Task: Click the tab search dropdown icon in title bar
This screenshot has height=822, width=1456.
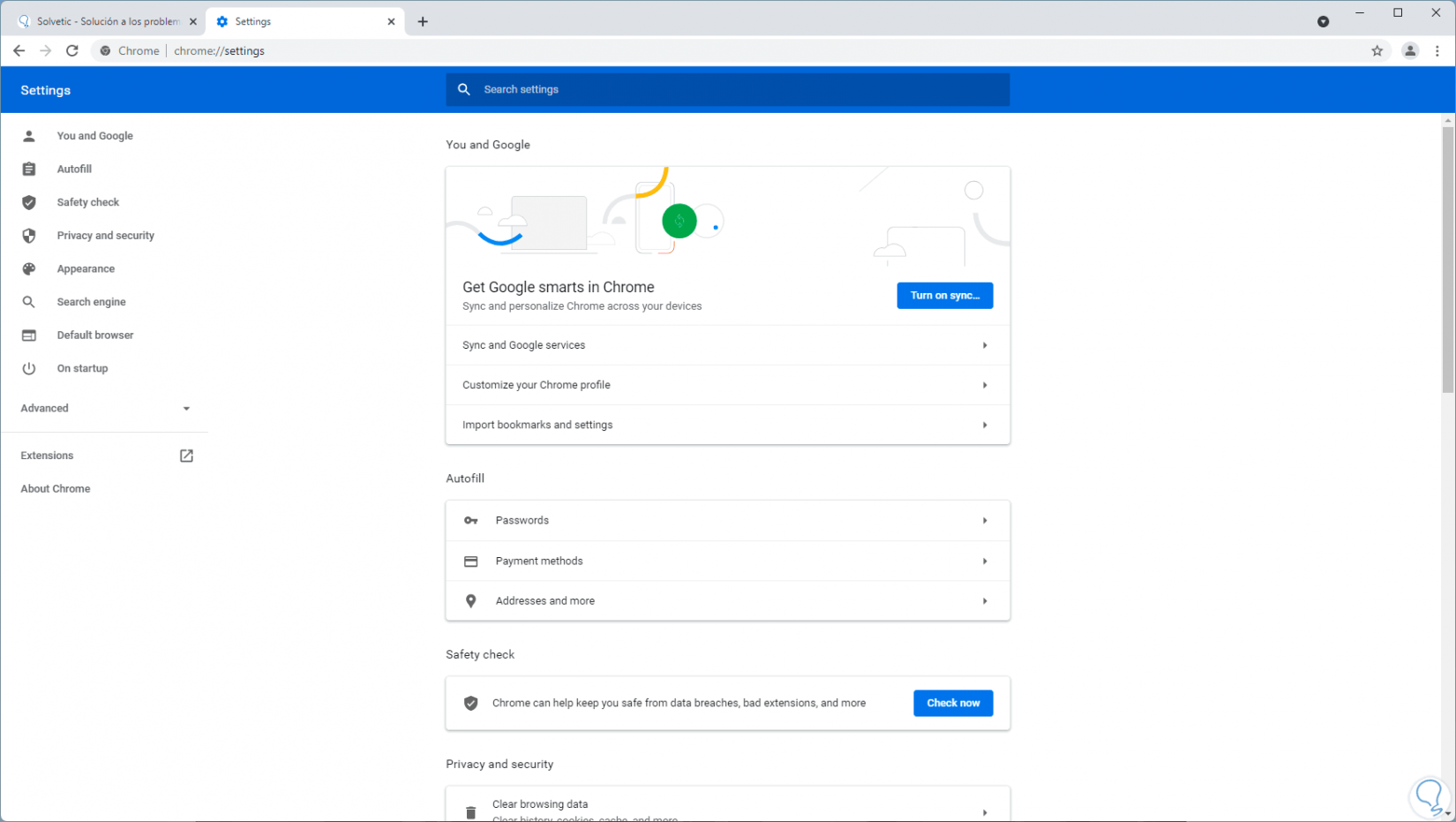Action: 1323,22
